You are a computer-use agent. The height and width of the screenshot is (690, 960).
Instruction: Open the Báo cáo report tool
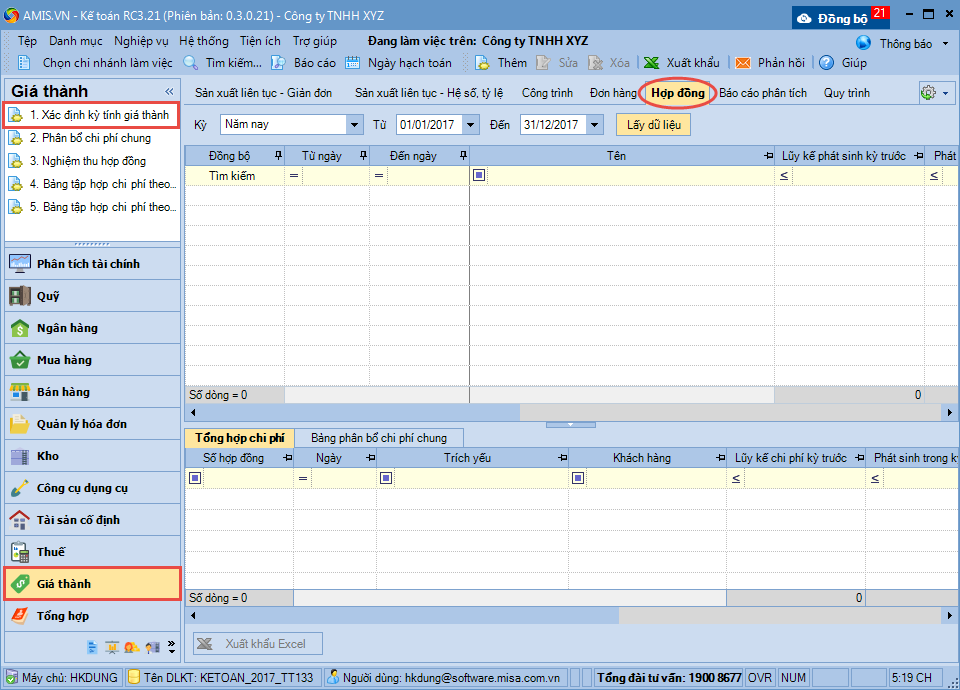(x=279, y=63)
